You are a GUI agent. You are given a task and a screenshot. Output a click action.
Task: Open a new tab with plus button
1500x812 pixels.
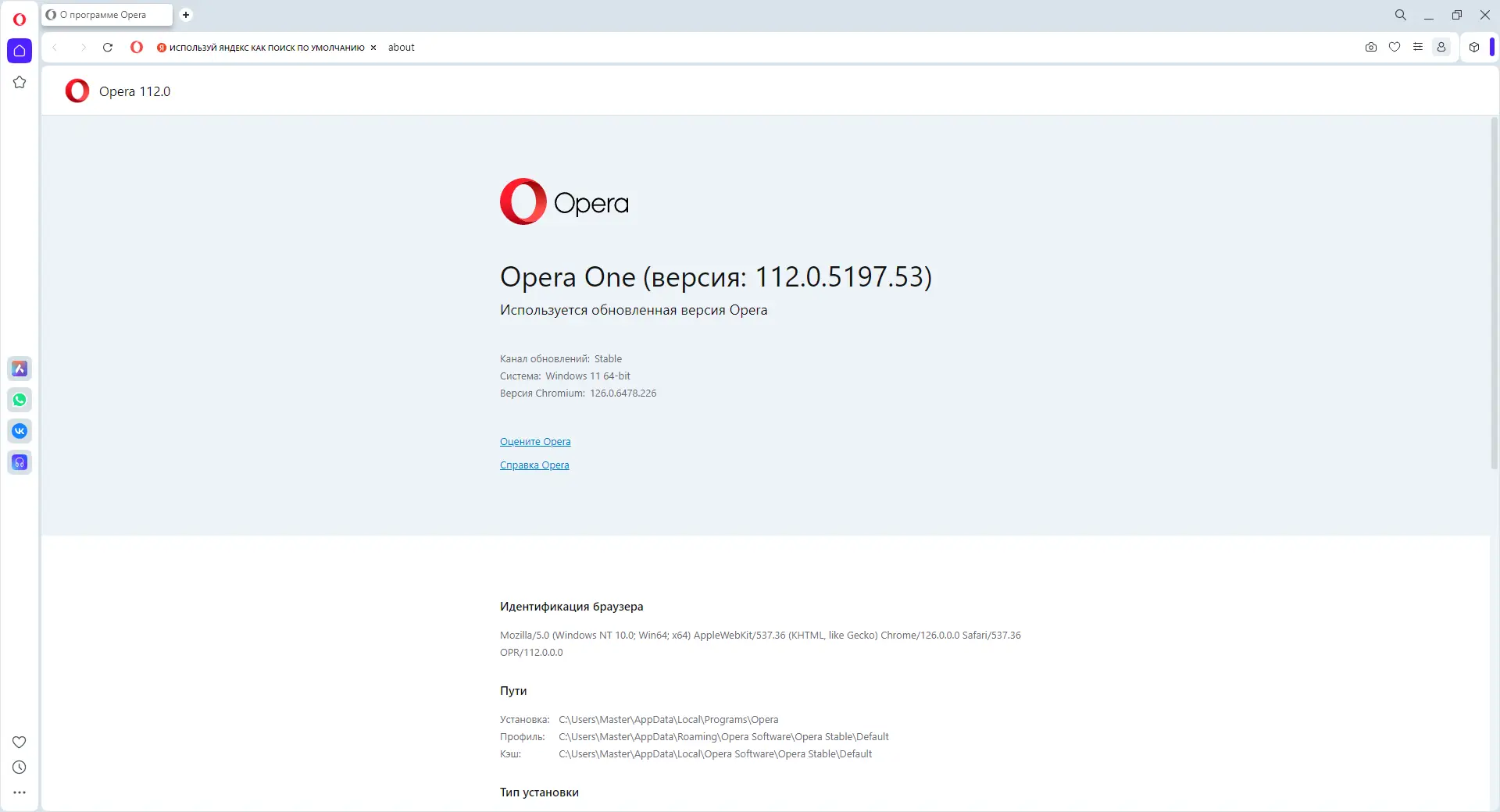(186, 15)
